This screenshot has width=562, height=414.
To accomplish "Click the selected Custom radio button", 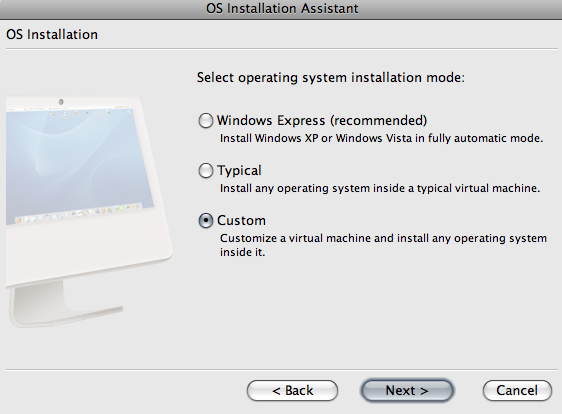I will (x=206, y=220).
